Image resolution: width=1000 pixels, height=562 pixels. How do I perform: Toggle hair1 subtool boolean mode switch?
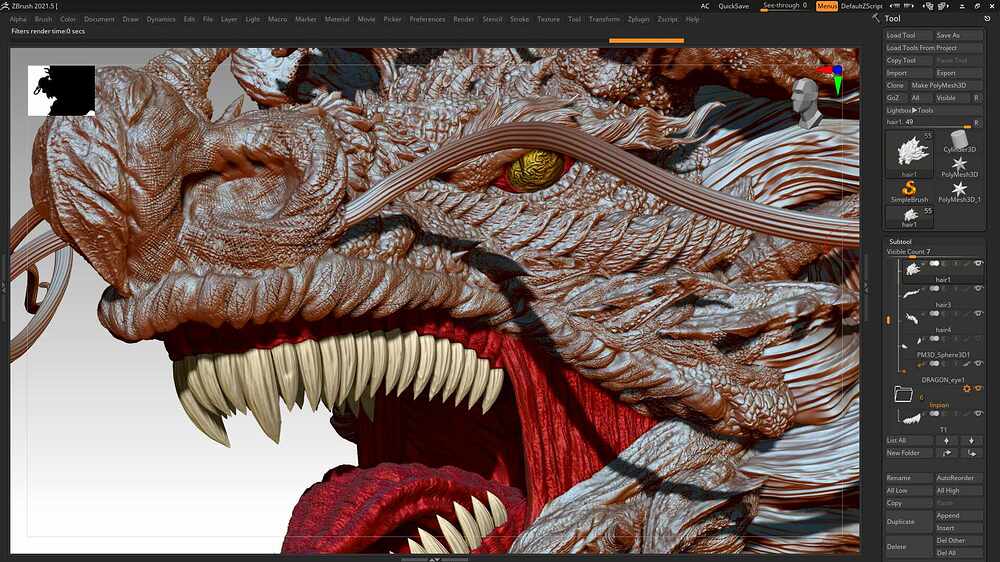pos(934,263)
